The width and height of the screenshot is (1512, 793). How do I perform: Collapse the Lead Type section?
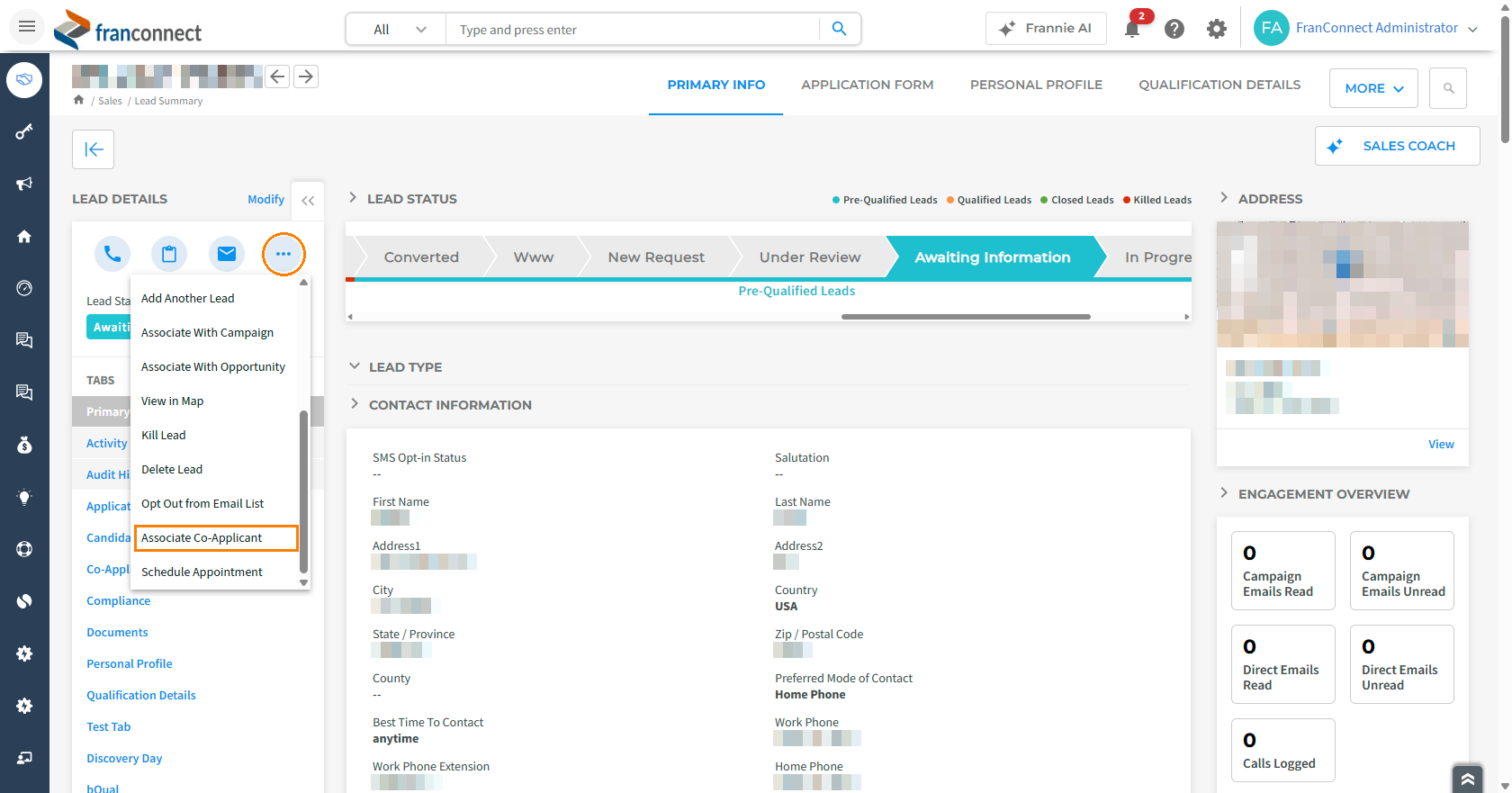coord(355,366)
